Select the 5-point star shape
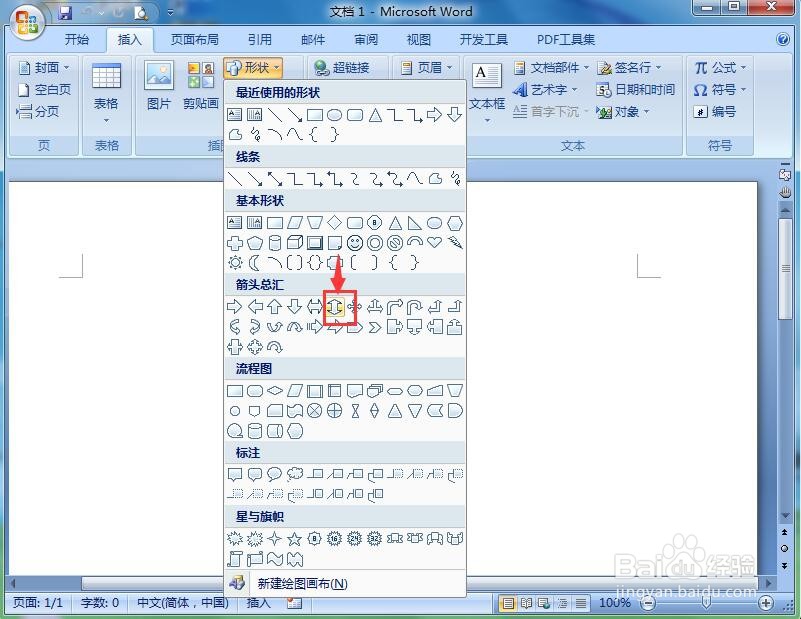The image size is (801, 619). coord(294,538)
